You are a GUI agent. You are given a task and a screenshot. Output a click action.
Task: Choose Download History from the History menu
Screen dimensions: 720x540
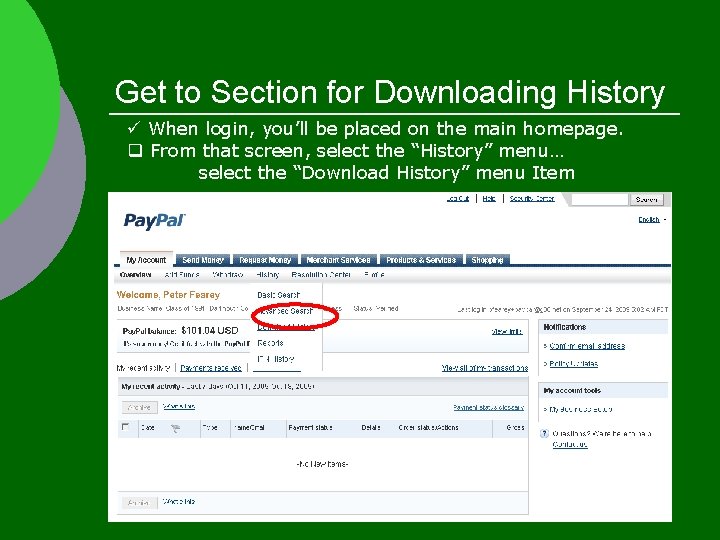click(x=286, y=327)
